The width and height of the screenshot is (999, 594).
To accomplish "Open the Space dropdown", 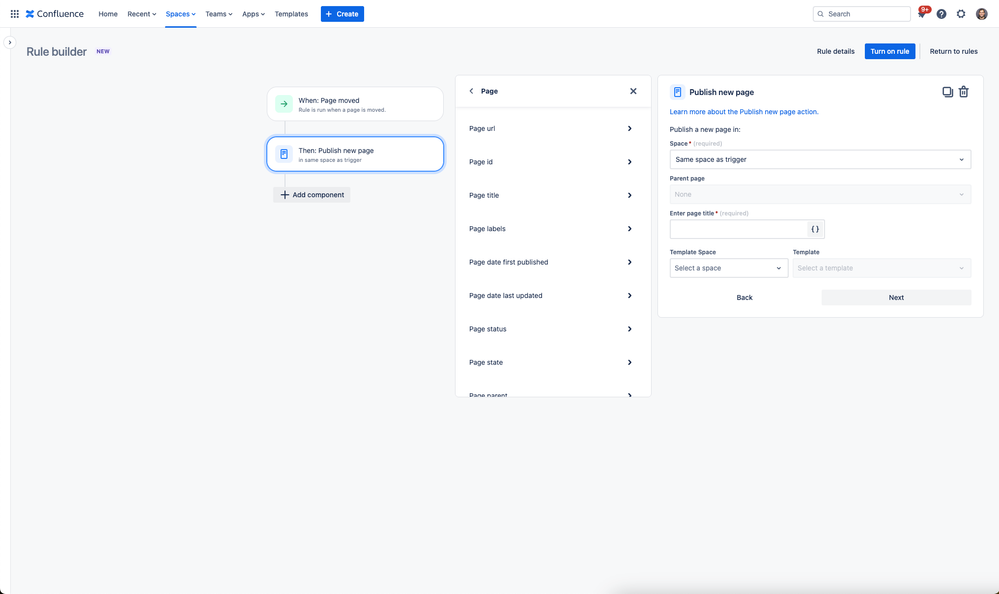I will (820, 159).
